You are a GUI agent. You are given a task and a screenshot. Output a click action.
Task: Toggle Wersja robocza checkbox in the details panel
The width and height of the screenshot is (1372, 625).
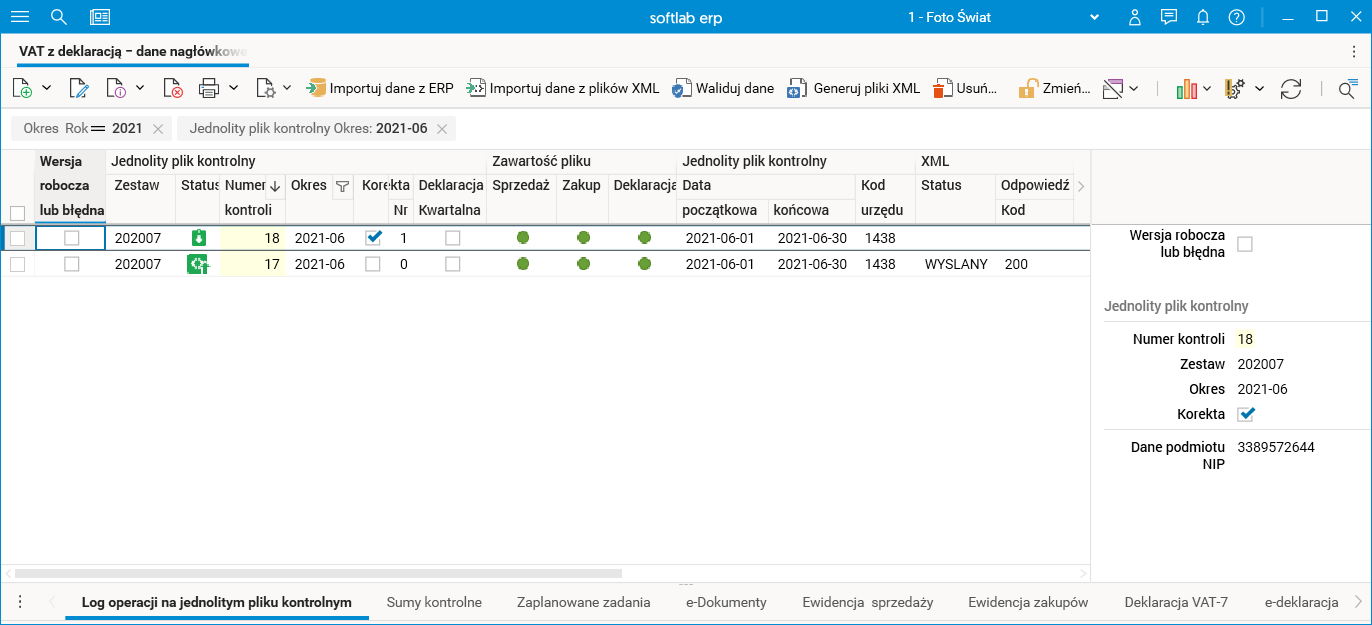coord(1245,244)
